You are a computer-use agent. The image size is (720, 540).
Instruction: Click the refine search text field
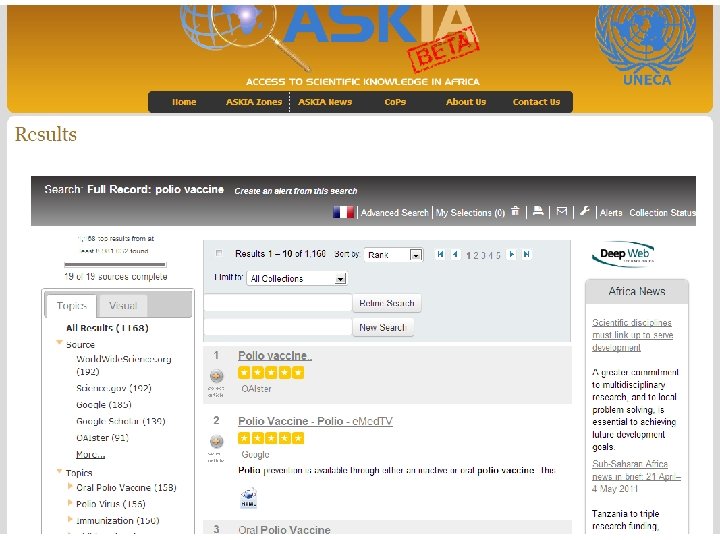pos(278,303)
